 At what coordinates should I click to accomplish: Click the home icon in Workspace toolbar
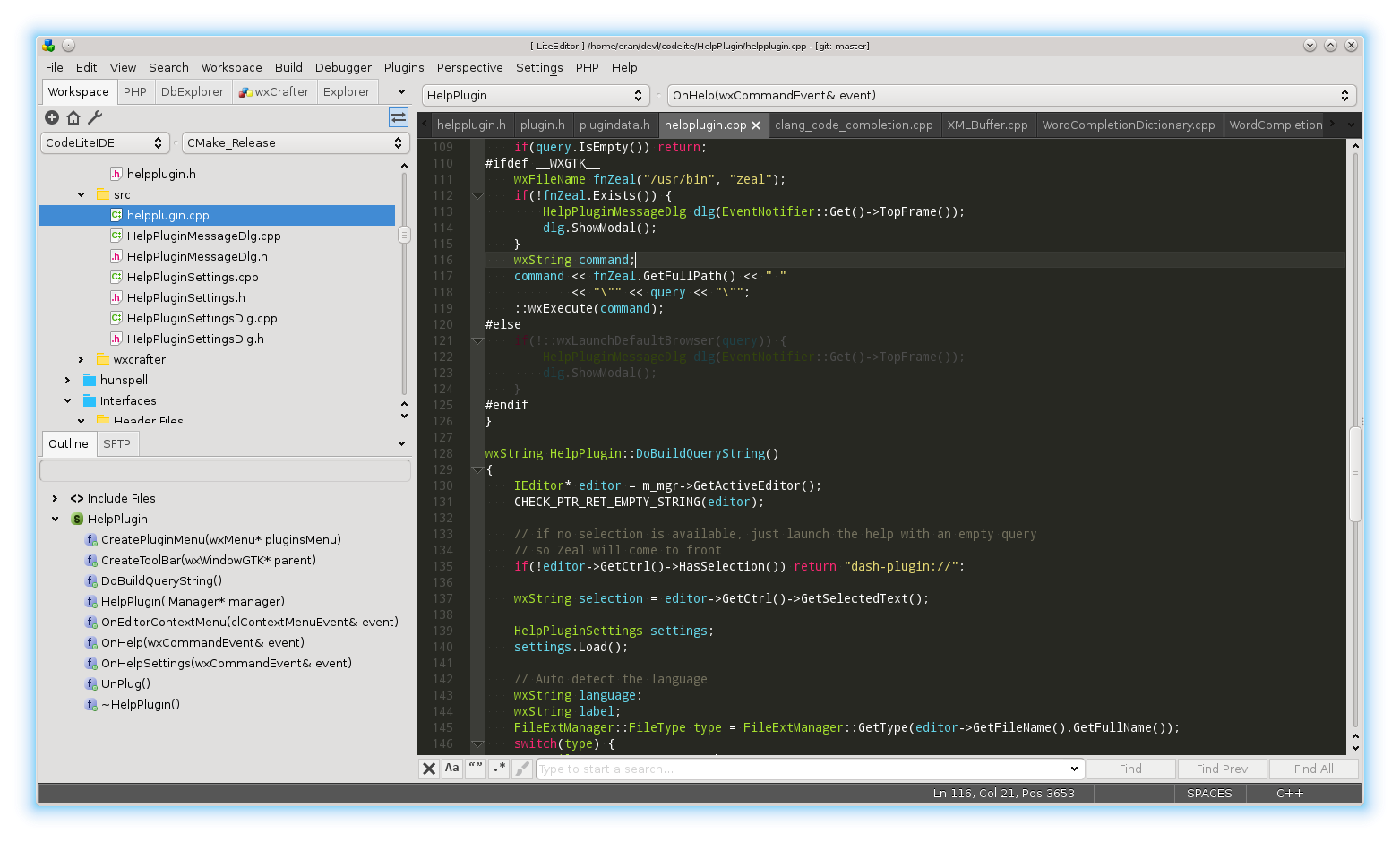click(x=73, y=117)
